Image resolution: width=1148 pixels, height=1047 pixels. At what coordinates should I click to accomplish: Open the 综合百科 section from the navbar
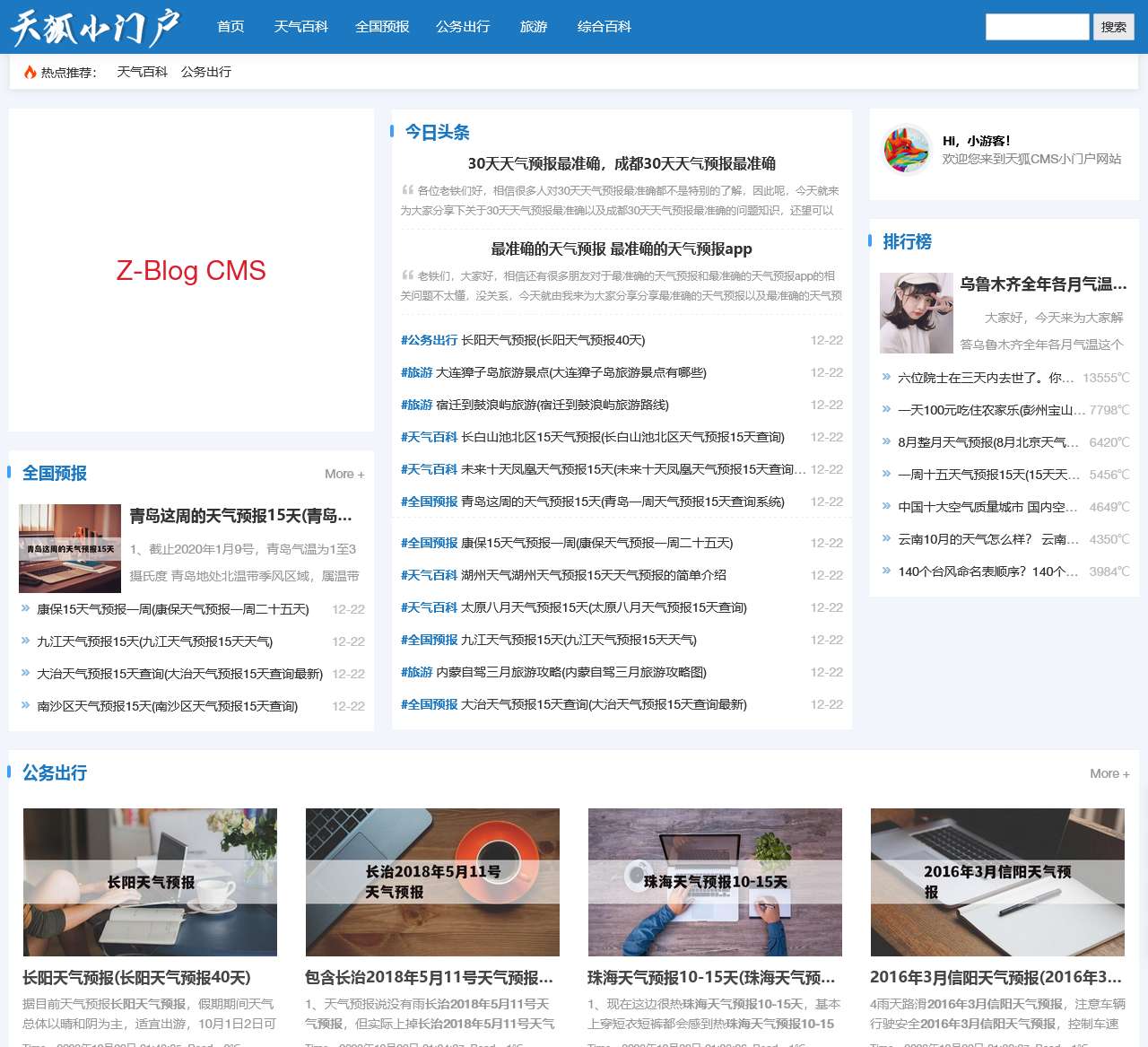pyautogui.click(x=604, y=27)
